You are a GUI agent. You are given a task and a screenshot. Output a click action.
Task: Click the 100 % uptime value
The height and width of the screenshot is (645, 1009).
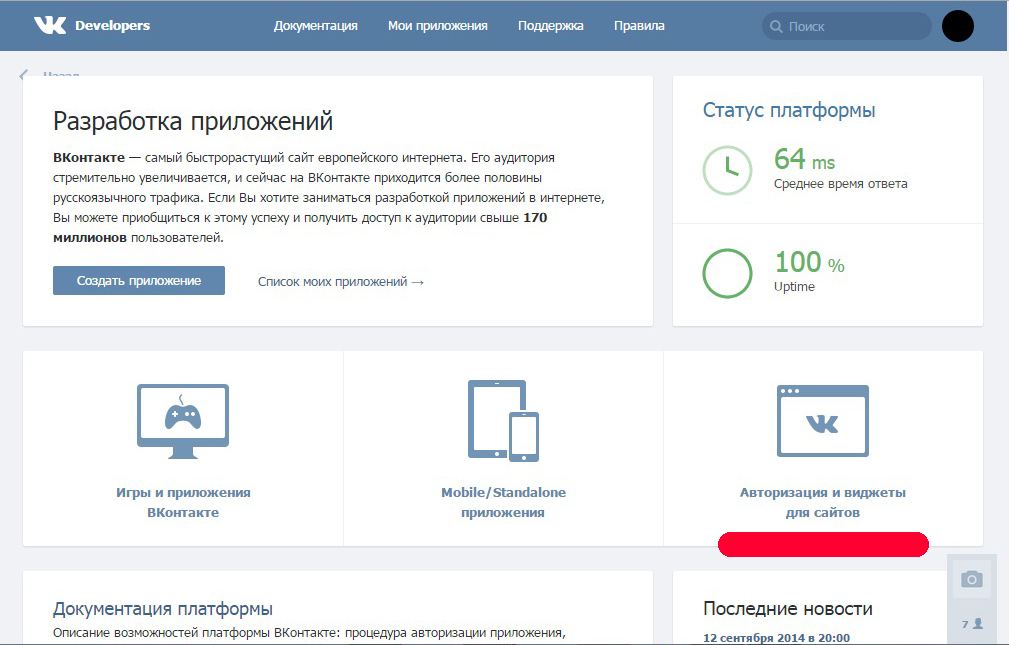pos(810,262)
